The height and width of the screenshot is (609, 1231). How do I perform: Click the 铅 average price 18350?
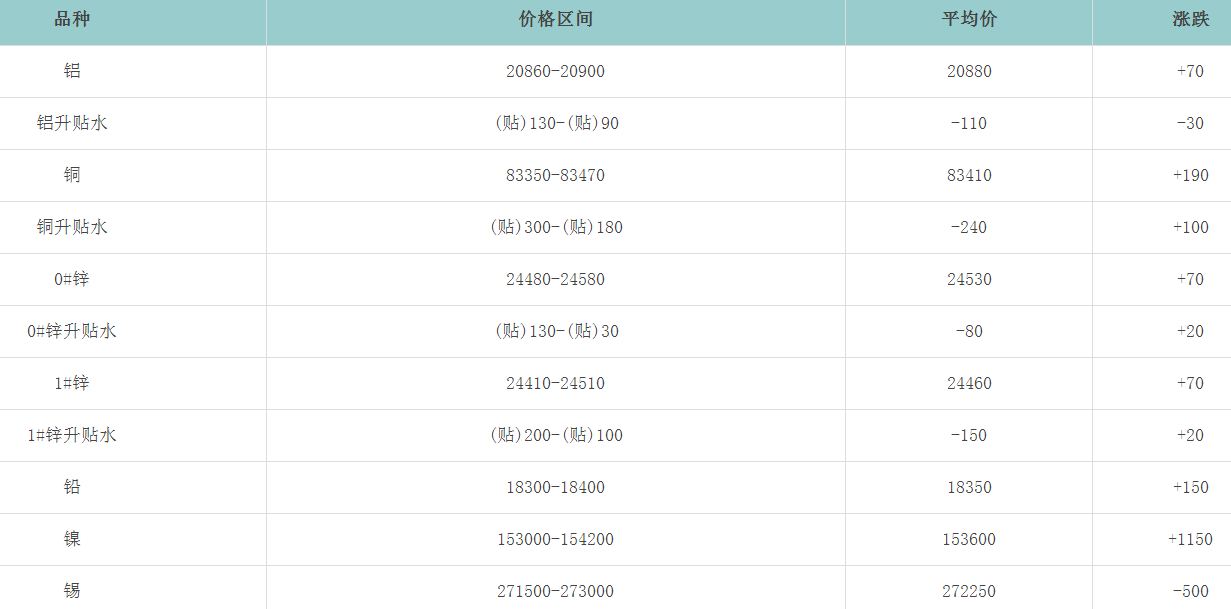(x=969, y=487)
